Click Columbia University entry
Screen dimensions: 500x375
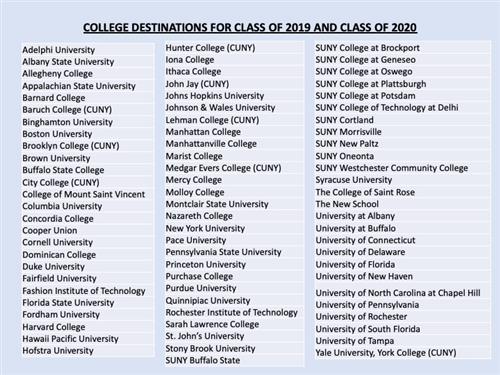pos(62,206)
